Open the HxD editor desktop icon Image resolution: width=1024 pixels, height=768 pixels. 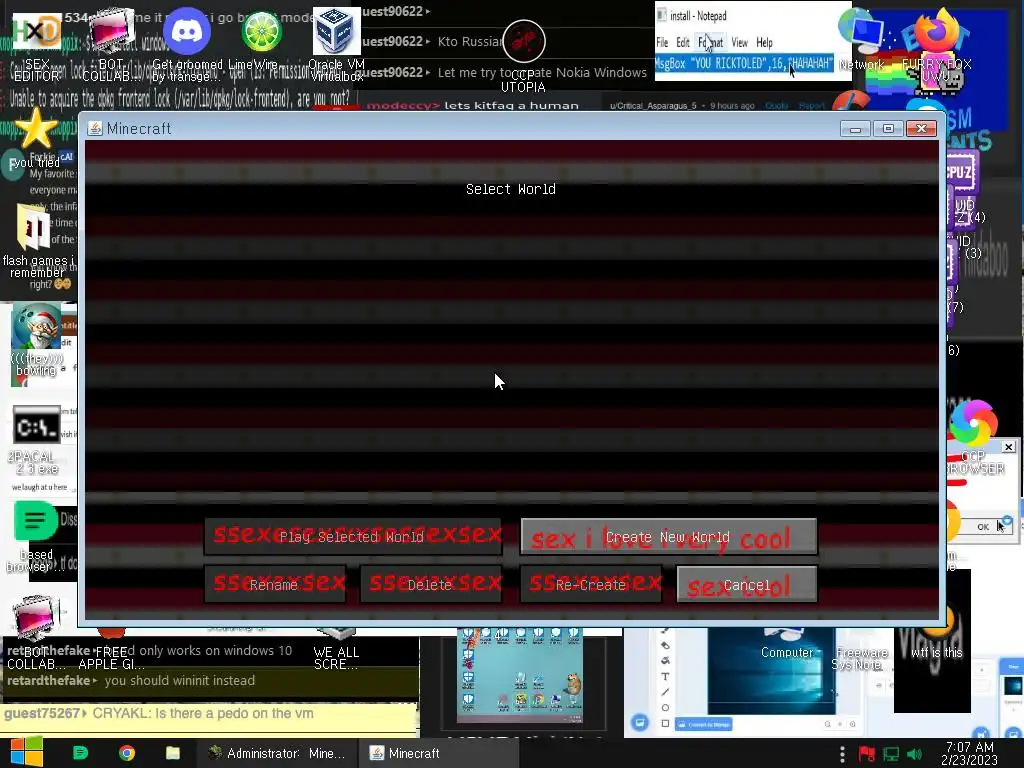(37, 31)
